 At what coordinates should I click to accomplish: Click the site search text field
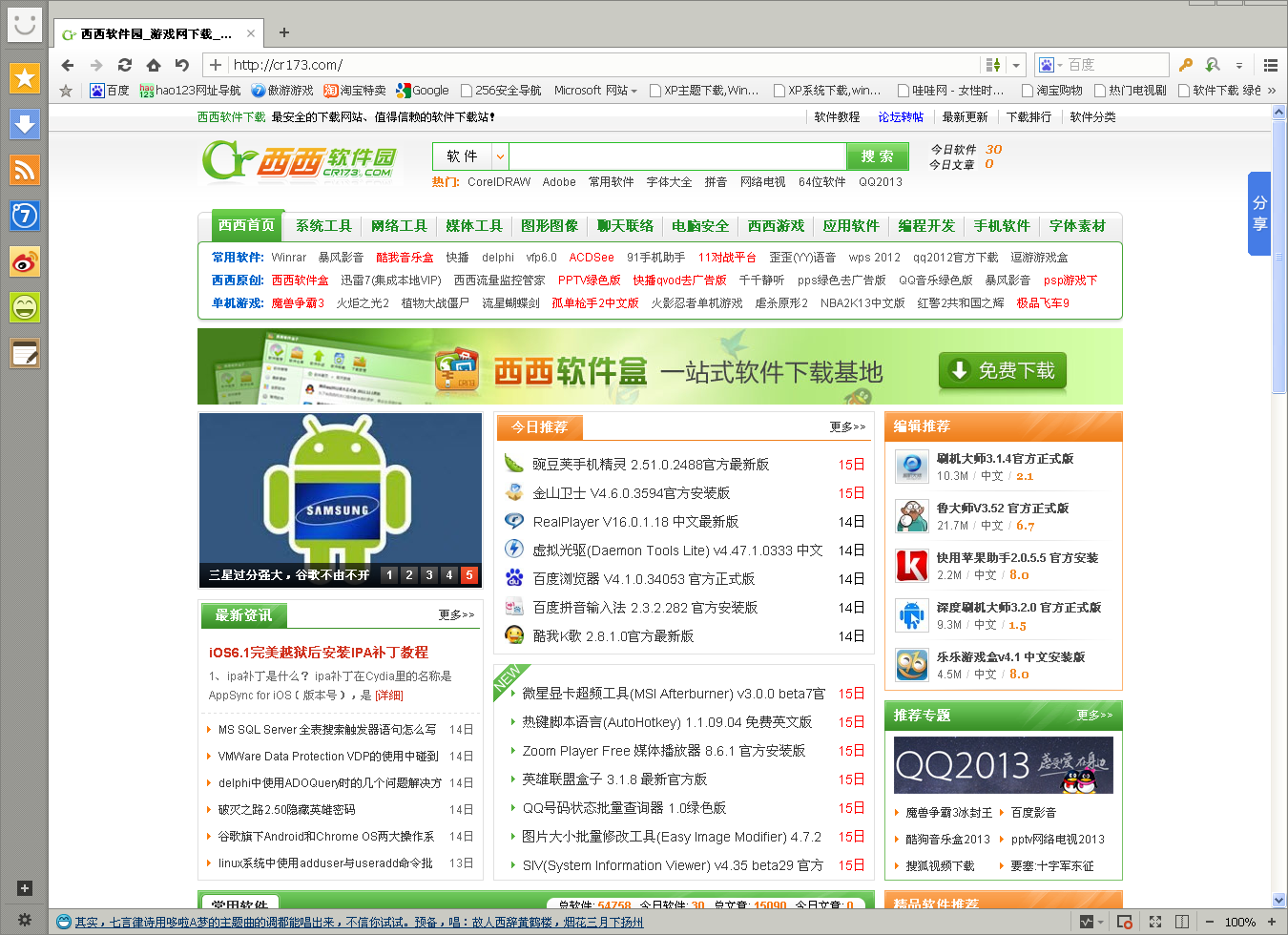(677, 156)
